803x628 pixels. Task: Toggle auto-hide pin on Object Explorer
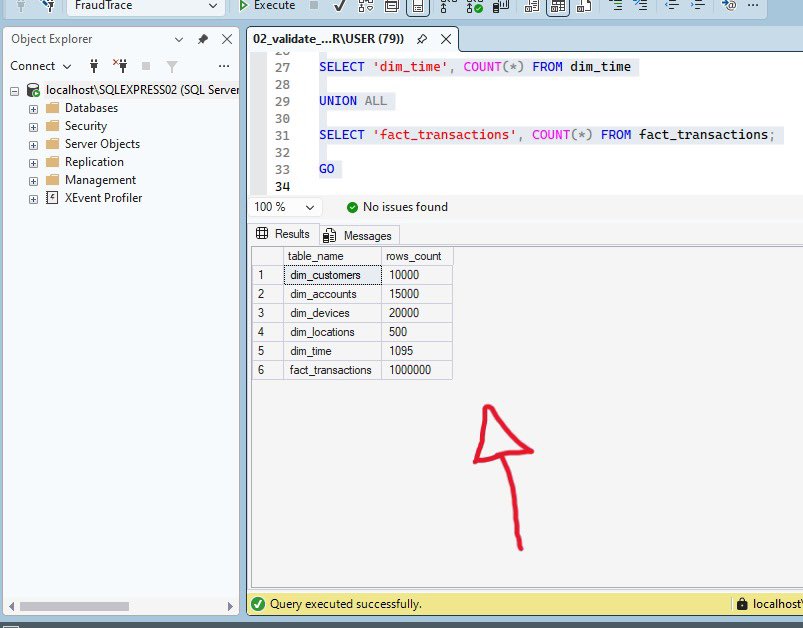pyautogui.click(x=203, y=39)
